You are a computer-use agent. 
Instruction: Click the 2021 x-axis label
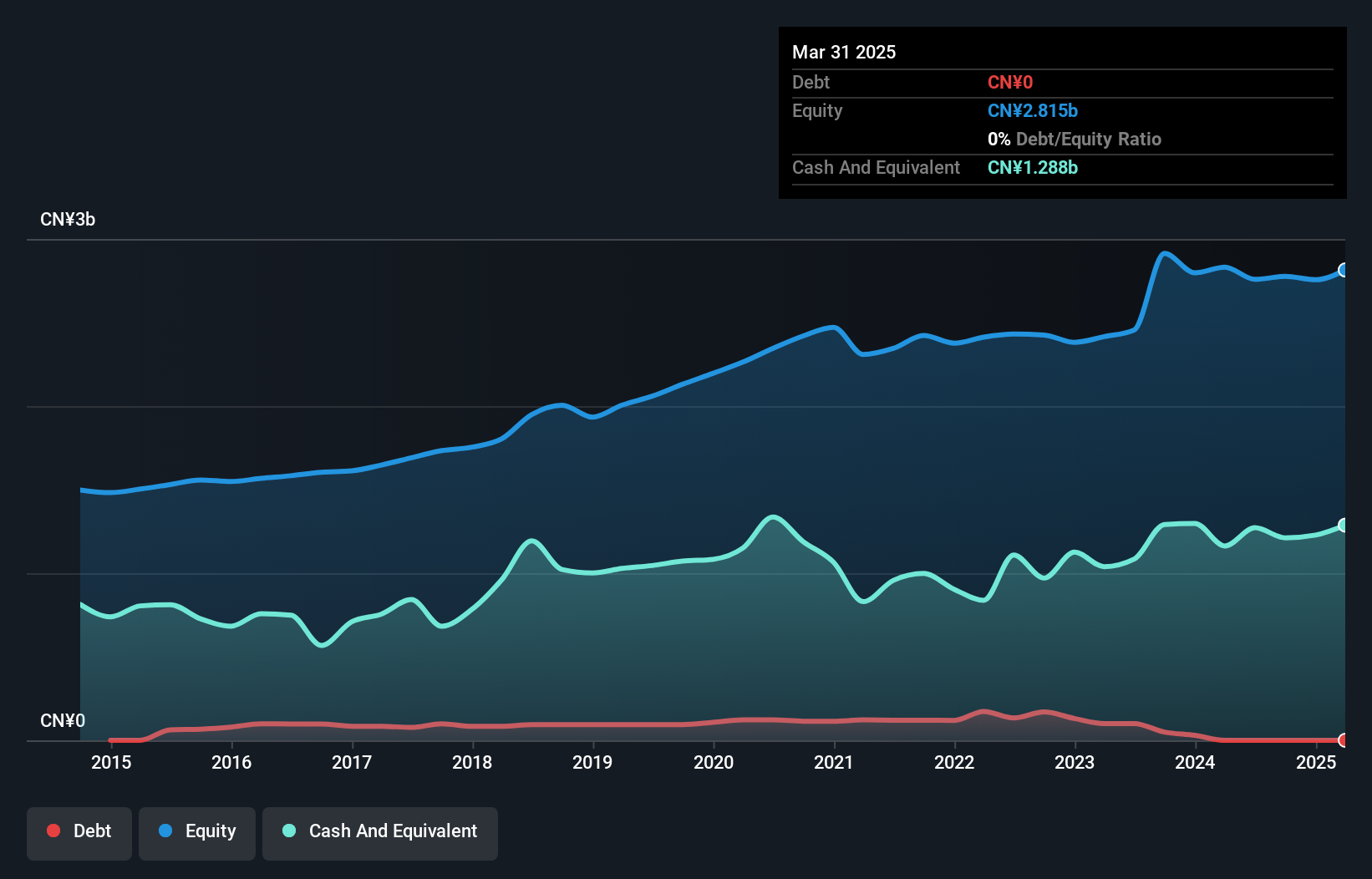tap(834, 762)
